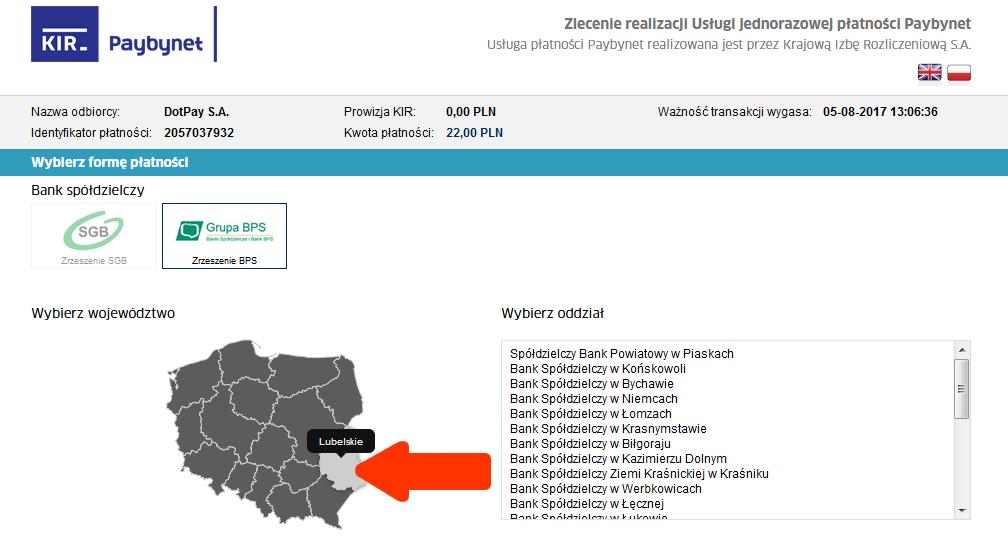Click the branch list scroll down arrow
Viewport: 1008px width, 536px height.
tap(962, 511)
